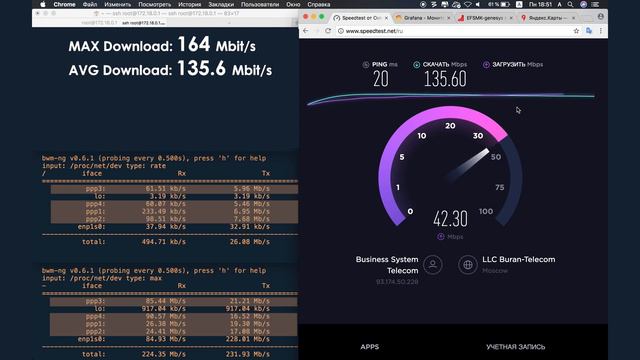Click the volume icon in menu bar
The image size is (640, 360).
click(478, 4)
